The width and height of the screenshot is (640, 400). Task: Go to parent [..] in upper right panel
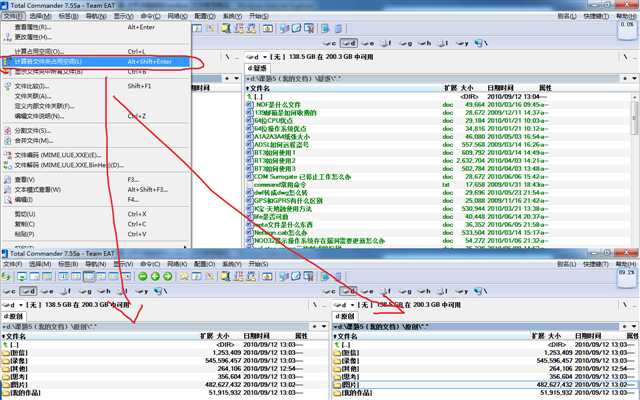pos(255,97)
